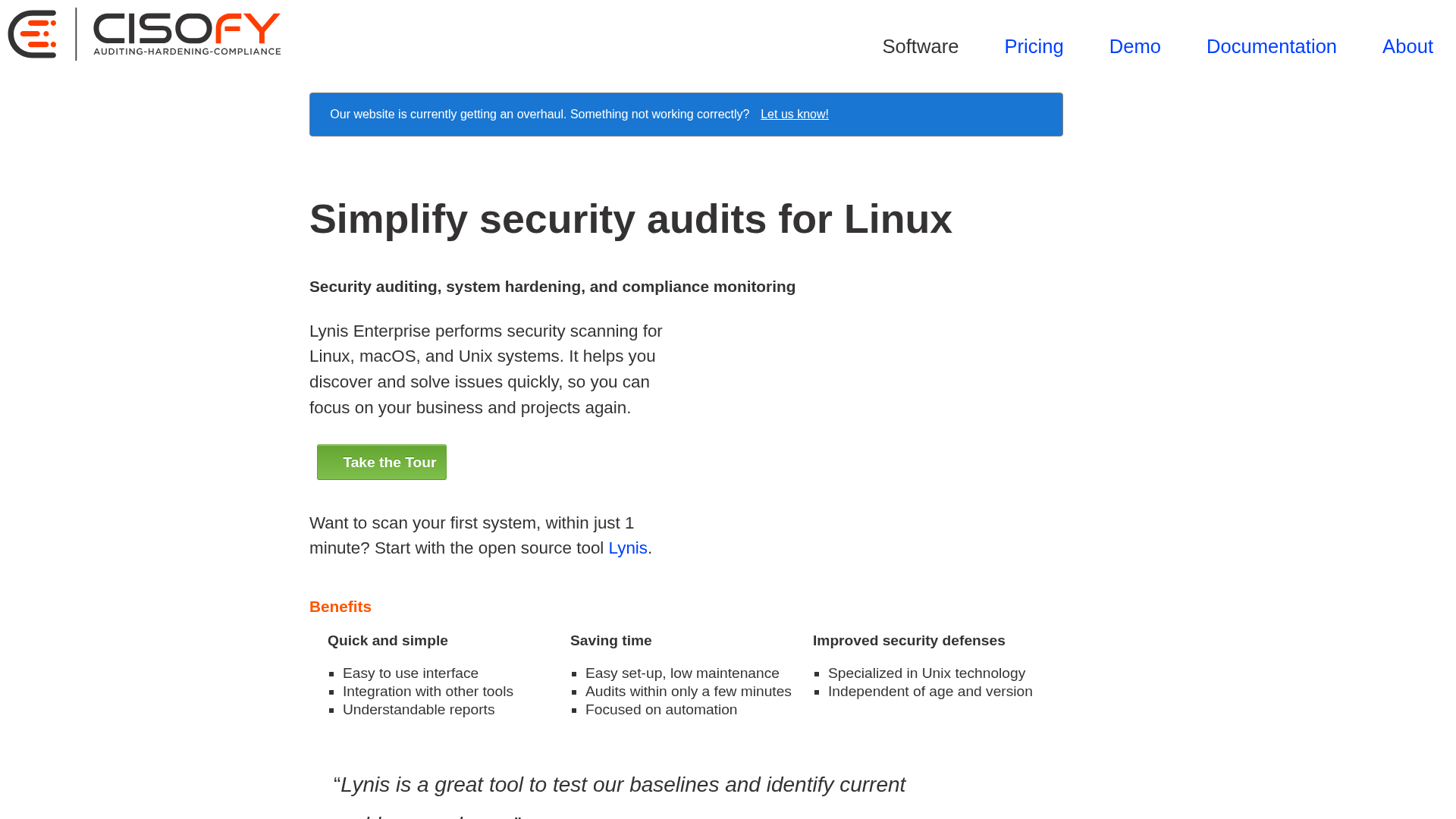Click the CISOFY wordmark in the header
This screenshot has height=819, width=1456.
click(x=187, y=29)
